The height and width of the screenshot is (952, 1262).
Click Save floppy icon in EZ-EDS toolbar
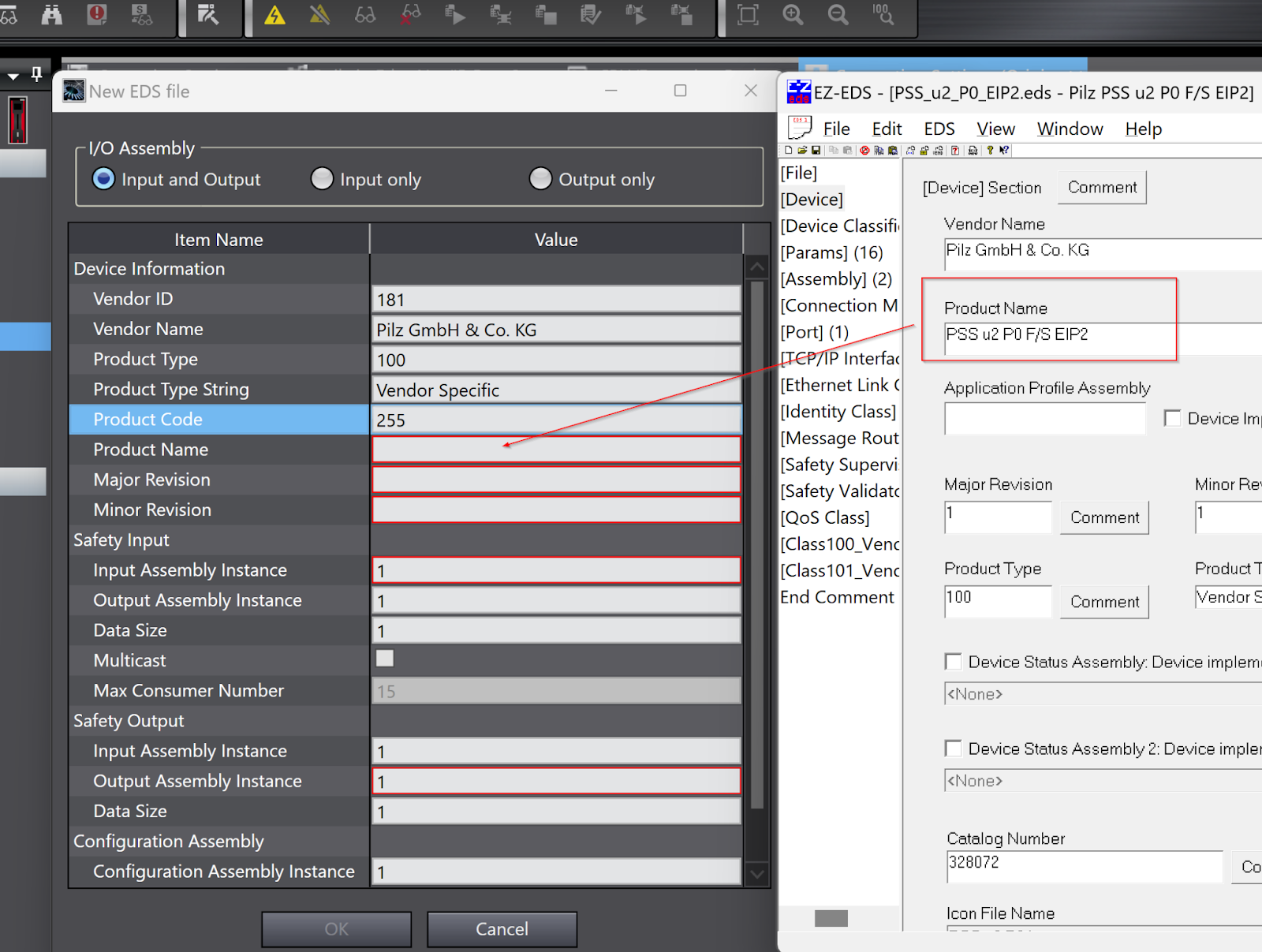point(816,150)
